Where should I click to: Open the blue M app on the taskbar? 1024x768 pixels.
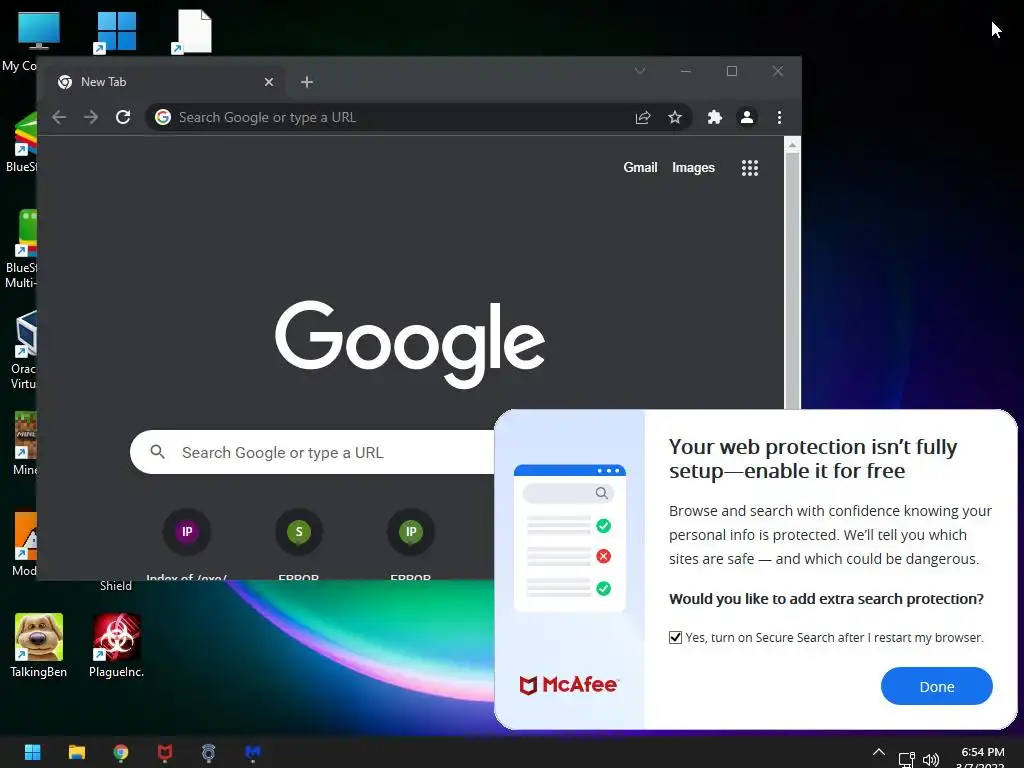pos(253,752)
